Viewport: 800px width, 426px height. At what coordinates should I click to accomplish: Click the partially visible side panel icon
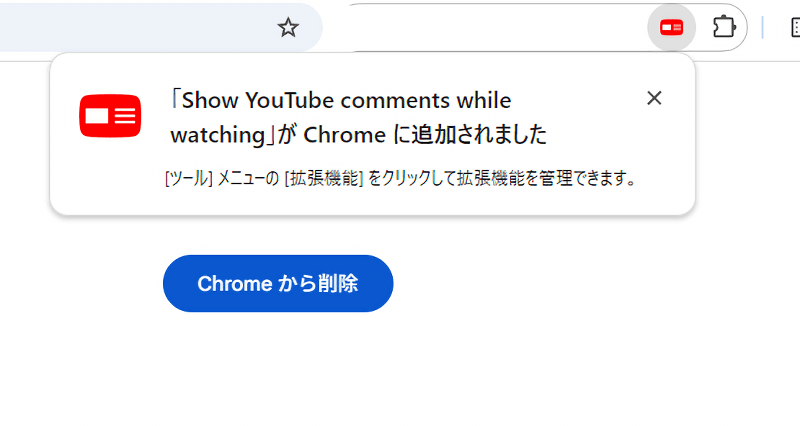pyautogui.click(x=795, y=28)
